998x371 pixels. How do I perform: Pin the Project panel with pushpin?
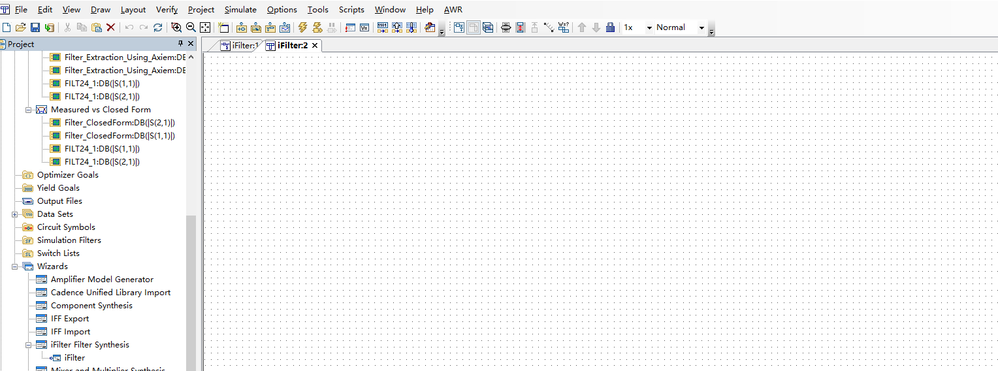(181, 44)
